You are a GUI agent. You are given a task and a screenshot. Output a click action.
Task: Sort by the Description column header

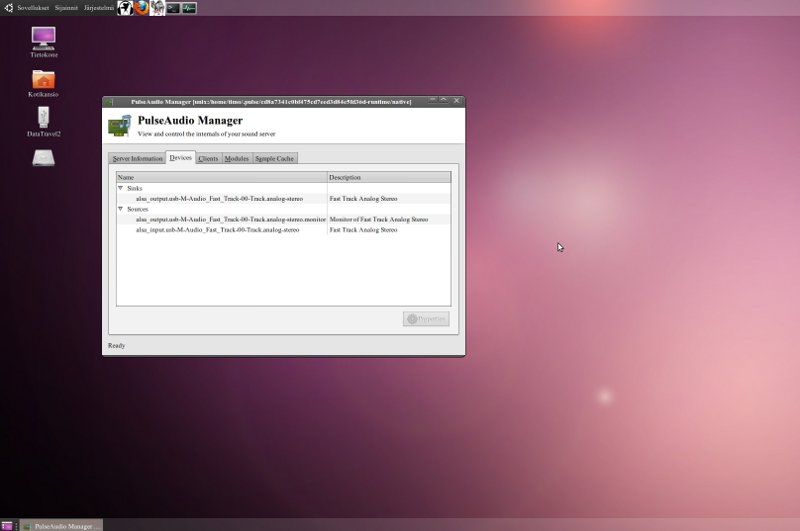(x=389, y=178)
